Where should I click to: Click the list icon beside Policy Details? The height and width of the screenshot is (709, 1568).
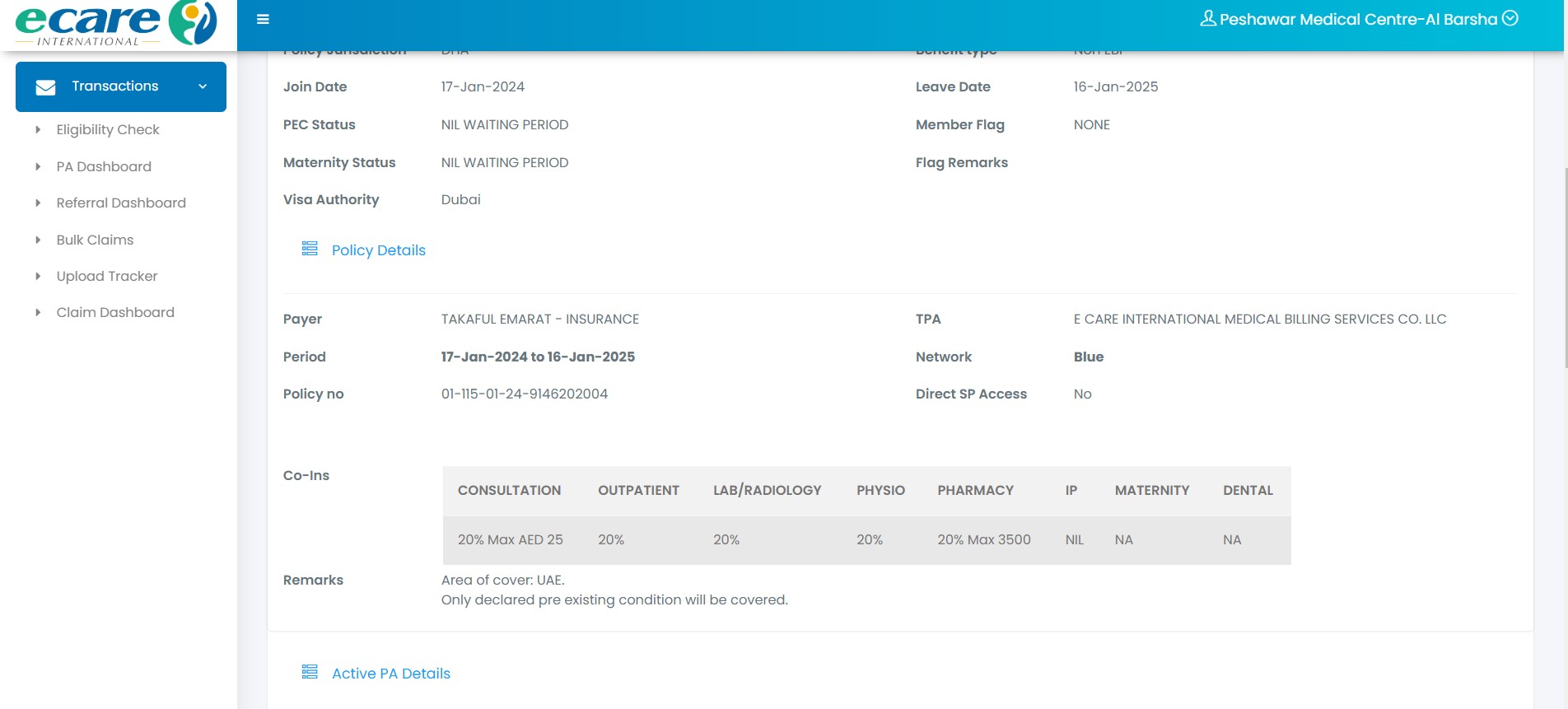[310, 249]
